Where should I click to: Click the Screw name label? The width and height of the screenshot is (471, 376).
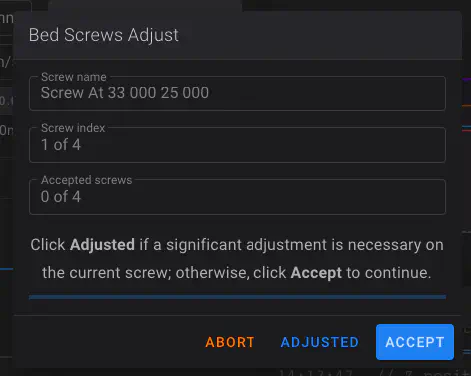click(x=74, y=77)
